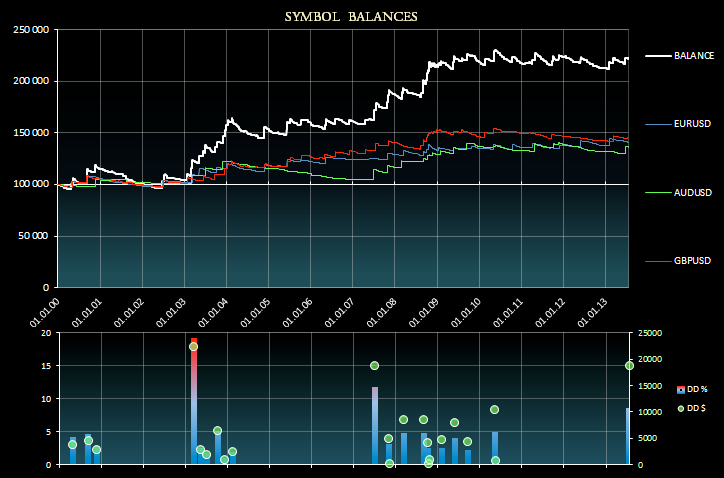Click the 250 000 axis label
The image size is (724, 478).
coord(31,30)
